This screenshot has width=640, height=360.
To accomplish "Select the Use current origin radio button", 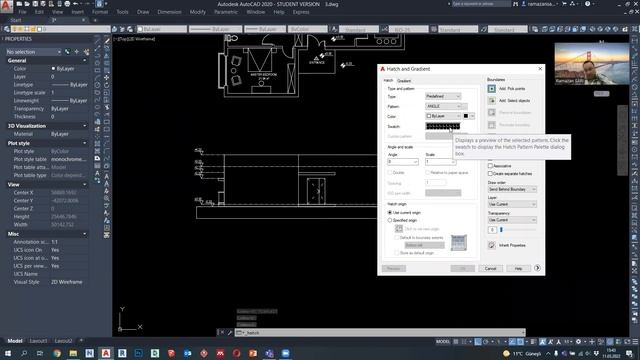I will click(390, 213).
